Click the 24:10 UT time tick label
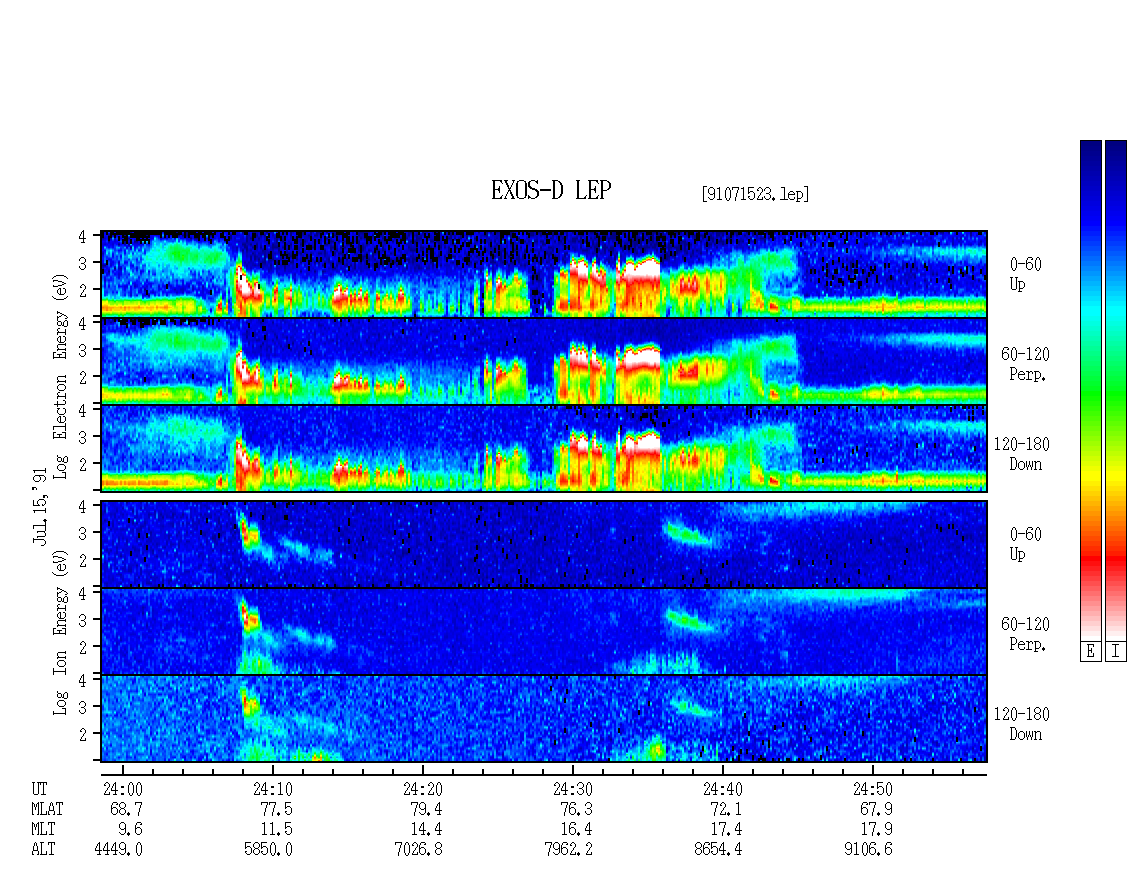 coord(272,789)
